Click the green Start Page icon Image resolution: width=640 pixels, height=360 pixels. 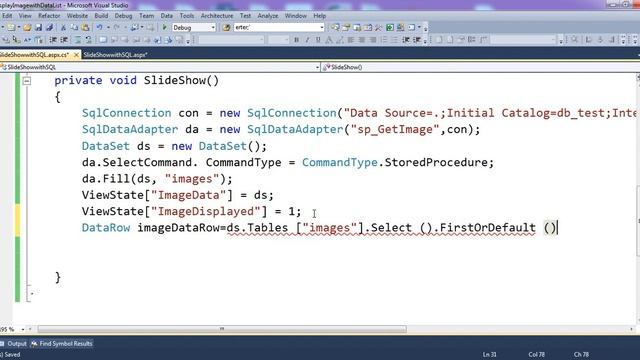(390, 27)
